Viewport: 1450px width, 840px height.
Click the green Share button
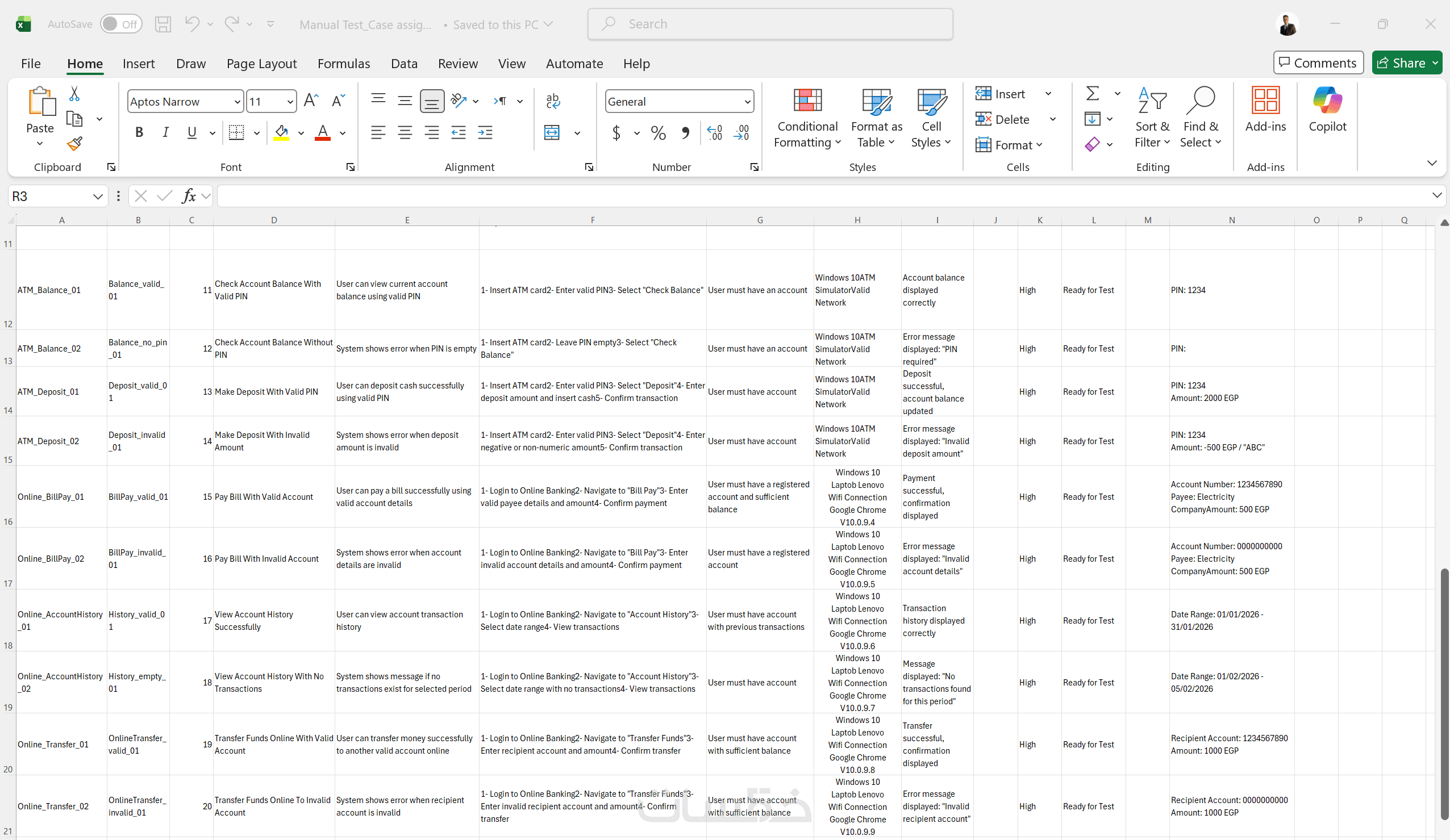1401,62
